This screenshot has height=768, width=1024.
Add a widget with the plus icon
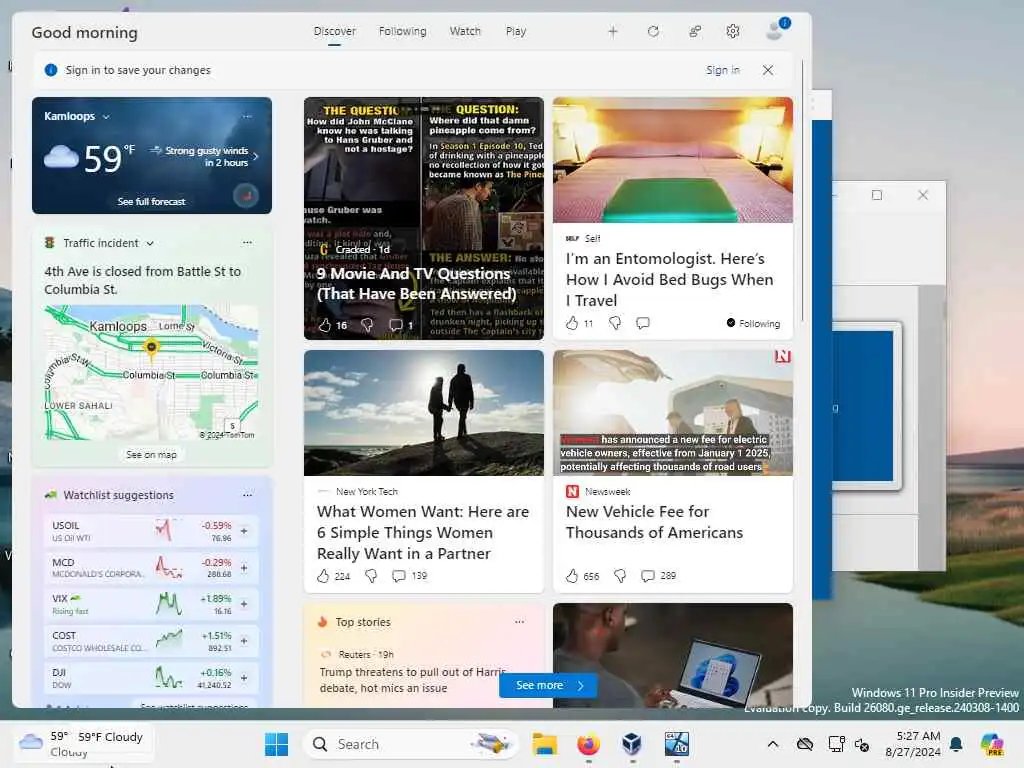pyautogui.click(x=613, y=31)
